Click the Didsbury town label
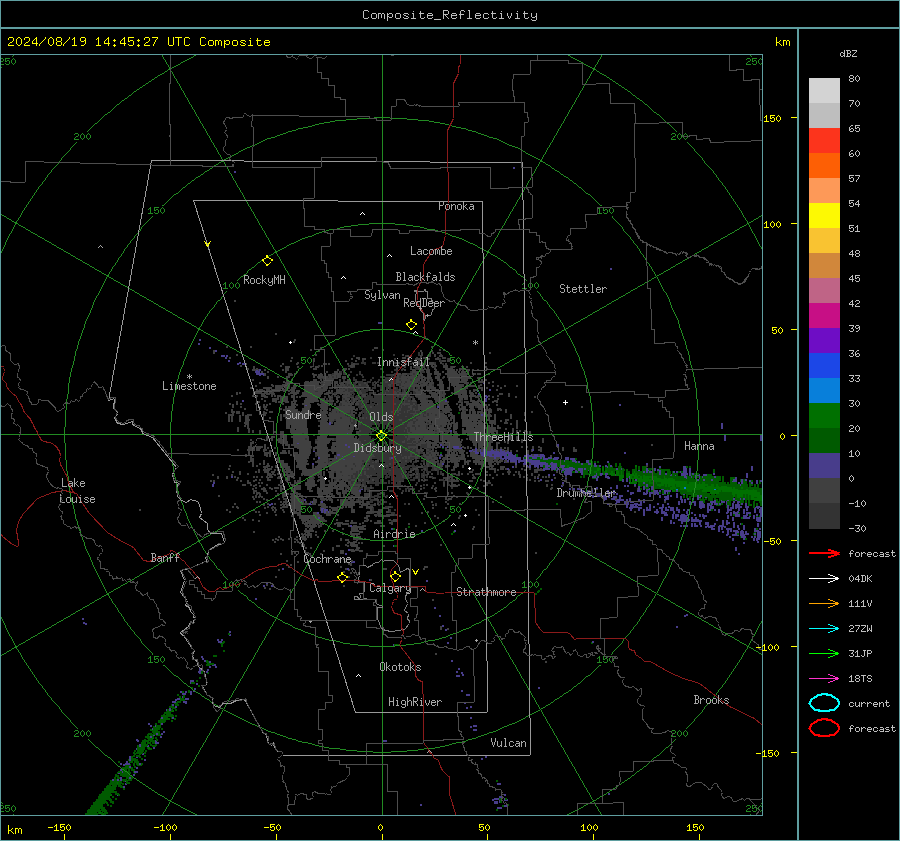 [x=377, y=448]
